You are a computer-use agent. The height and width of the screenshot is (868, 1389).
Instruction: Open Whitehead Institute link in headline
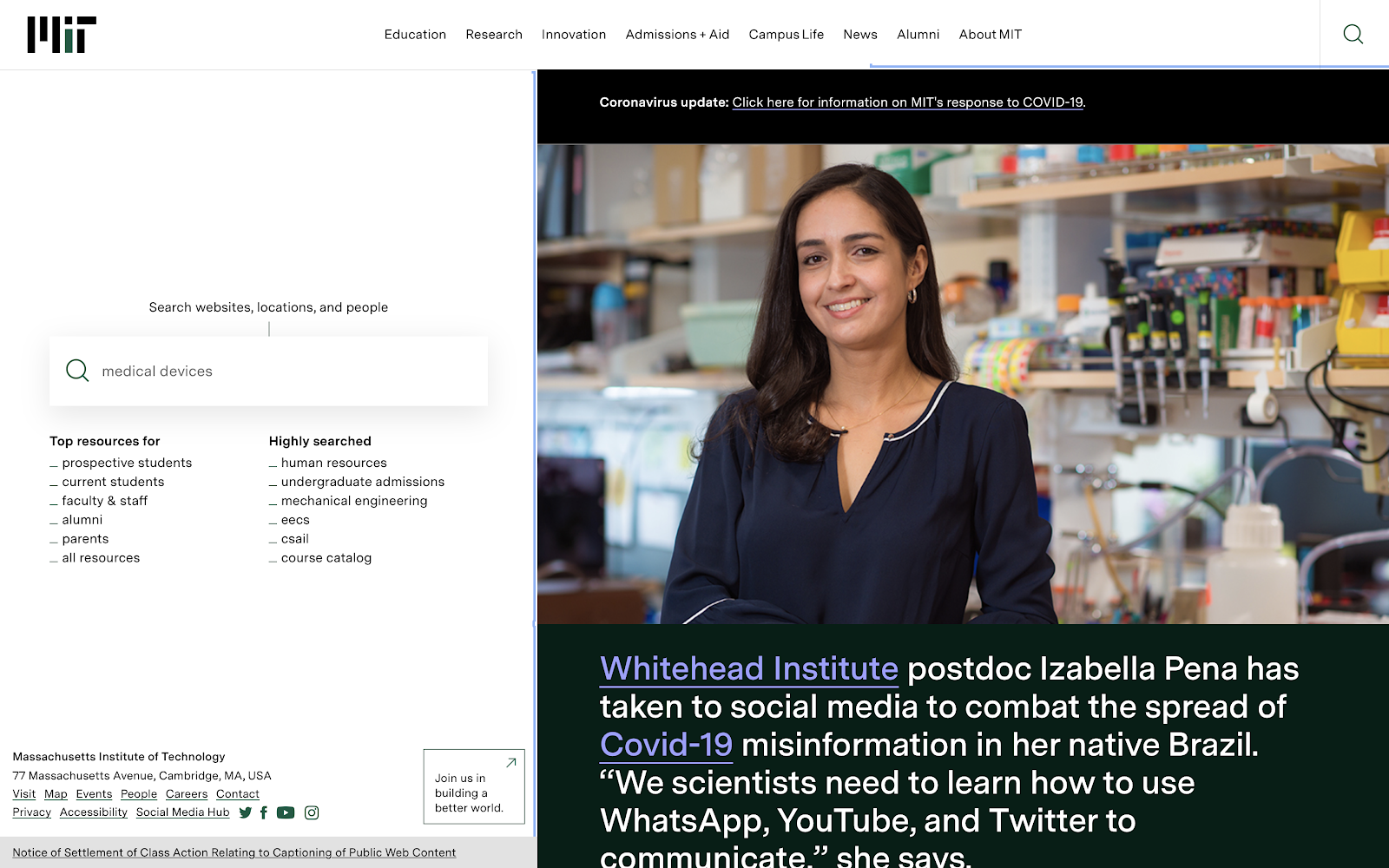(x=749, y=668)
